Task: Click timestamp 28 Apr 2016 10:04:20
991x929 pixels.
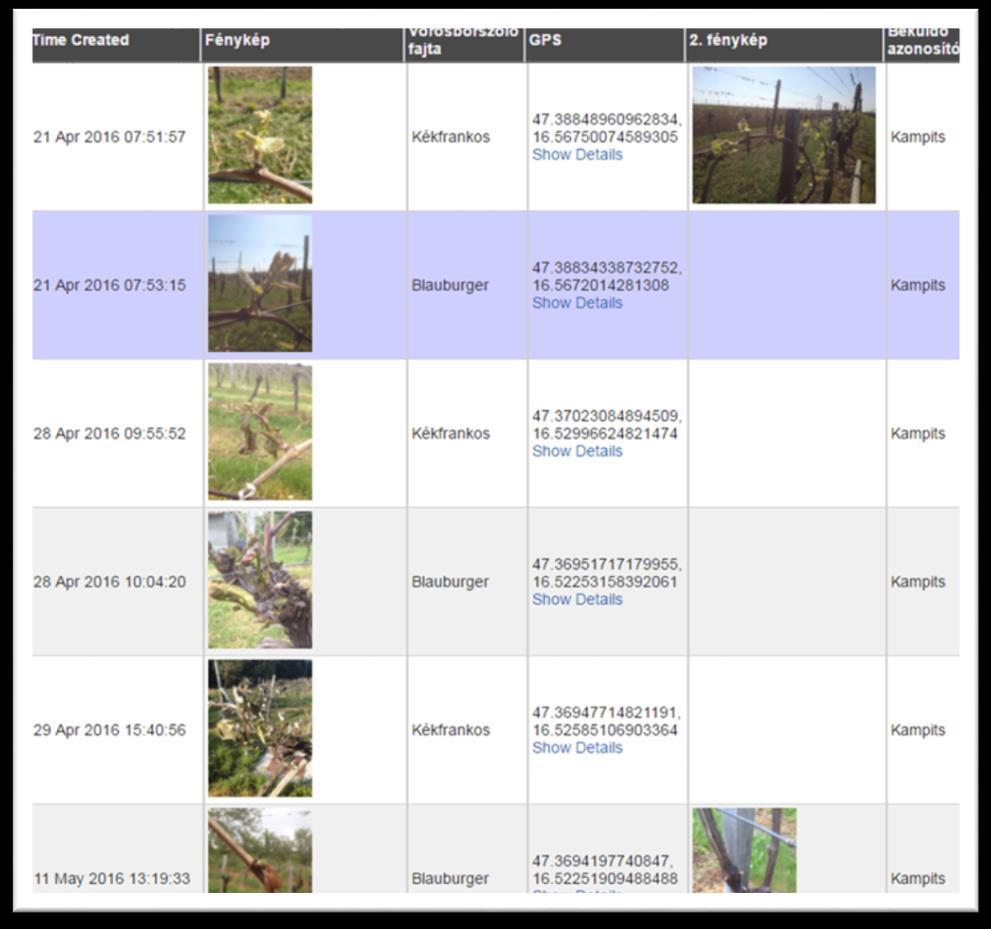Action: point(109,582)
